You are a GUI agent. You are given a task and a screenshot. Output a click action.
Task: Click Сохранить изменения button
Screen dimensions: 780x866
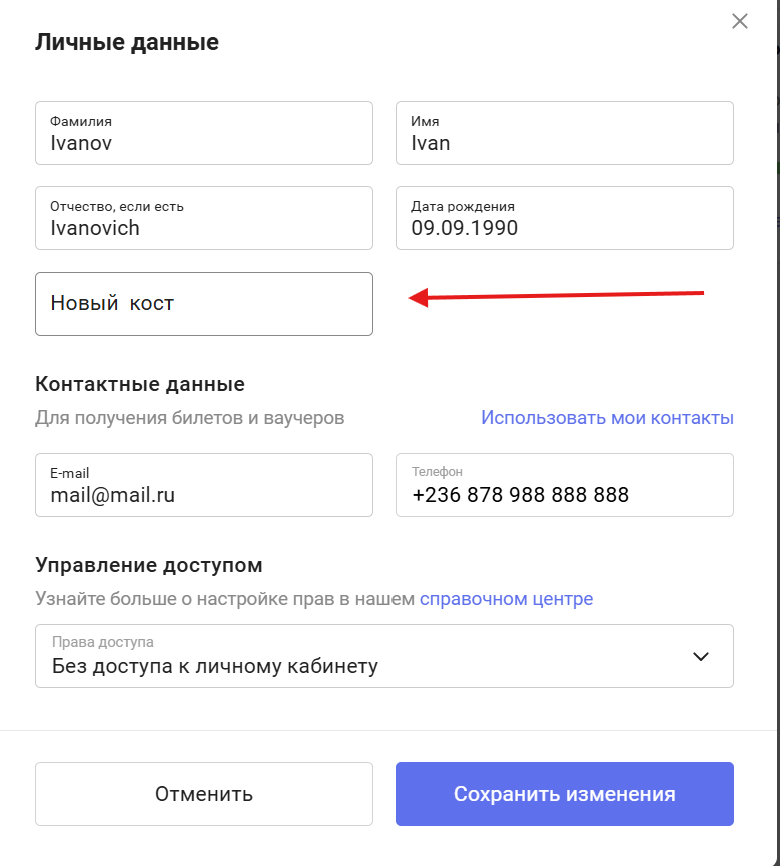(x=565, y=794)
